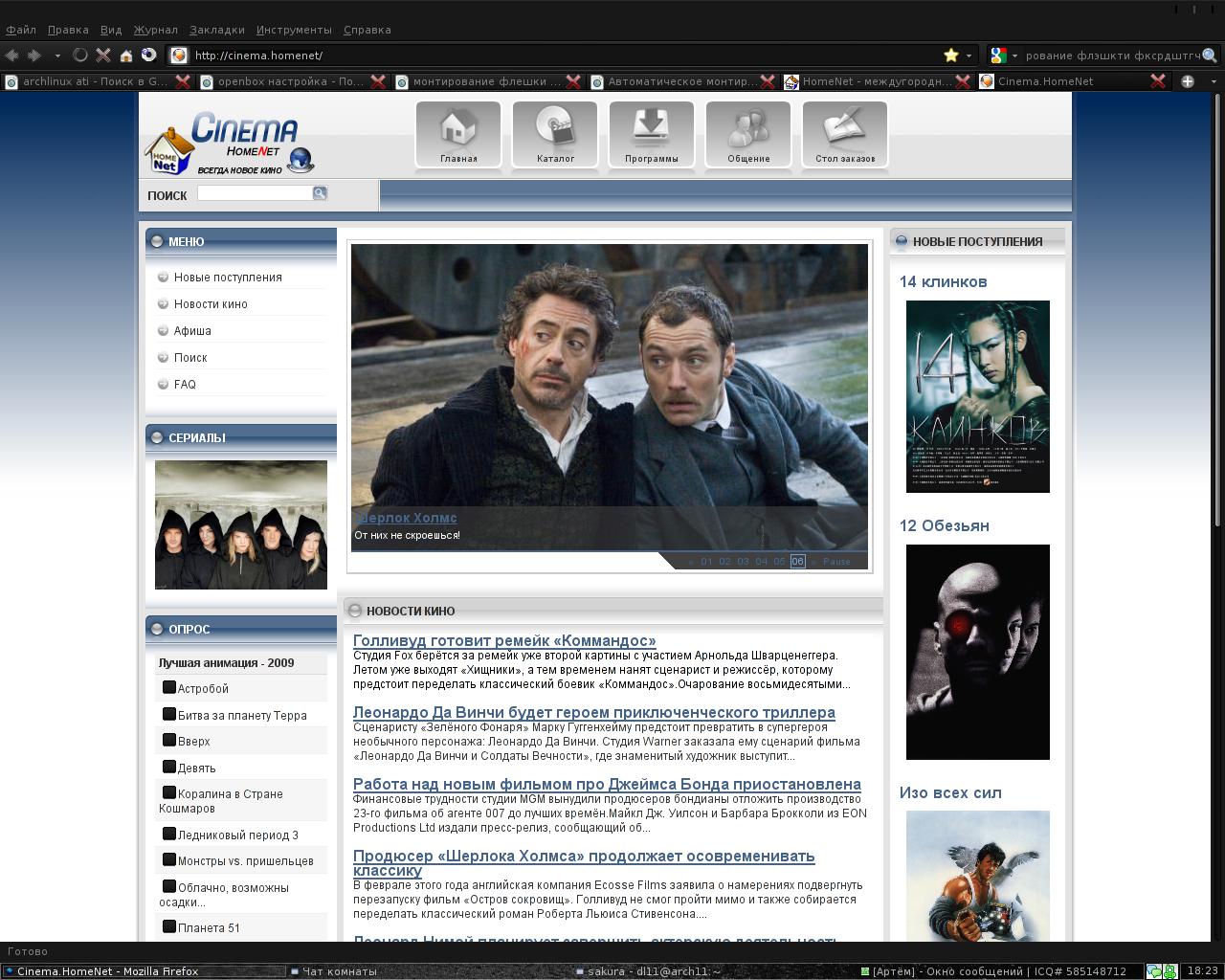Open Общение via the people icon
Viewport: 1225px width, 980px height.
coord(748,134)
